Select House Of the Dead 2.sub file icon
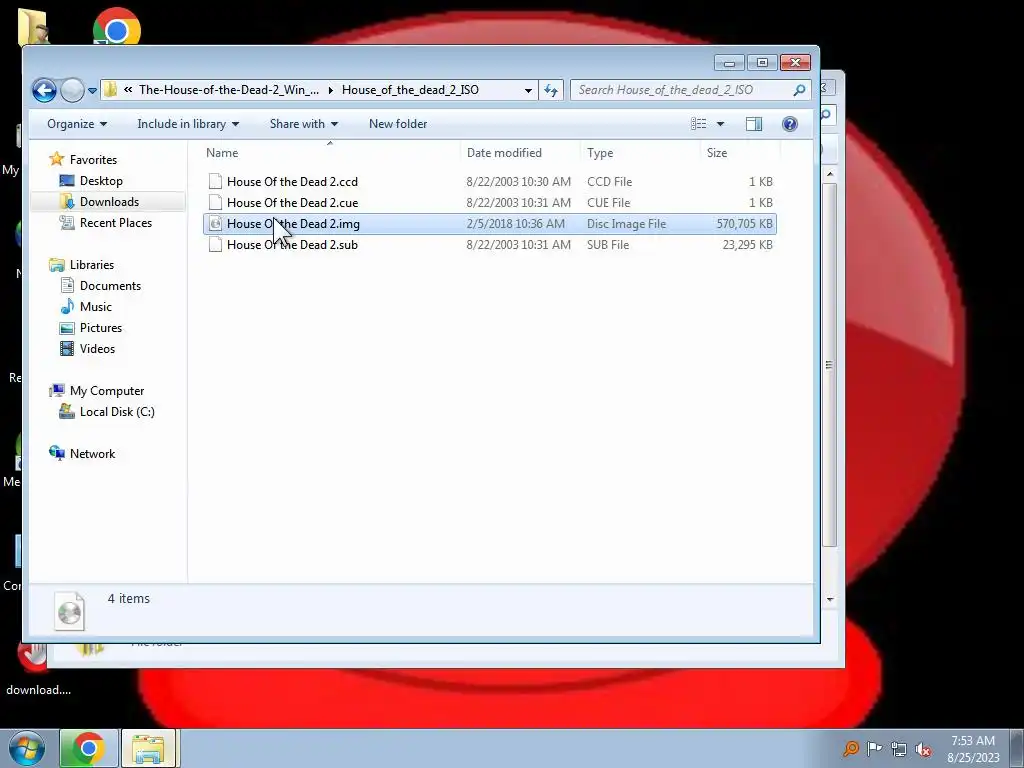The width and height of the screenshot is (1024, 768). click(215, 245)
